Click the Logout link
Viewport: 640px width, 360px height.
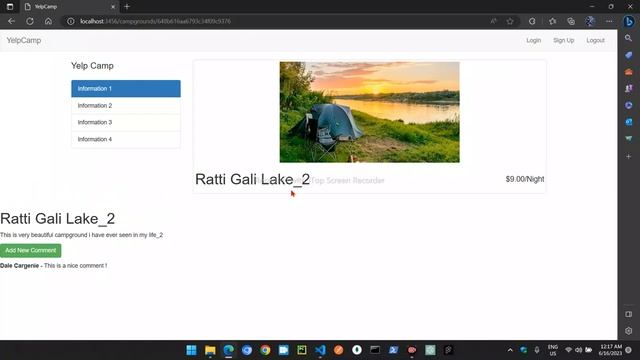[x=596, y=40]
